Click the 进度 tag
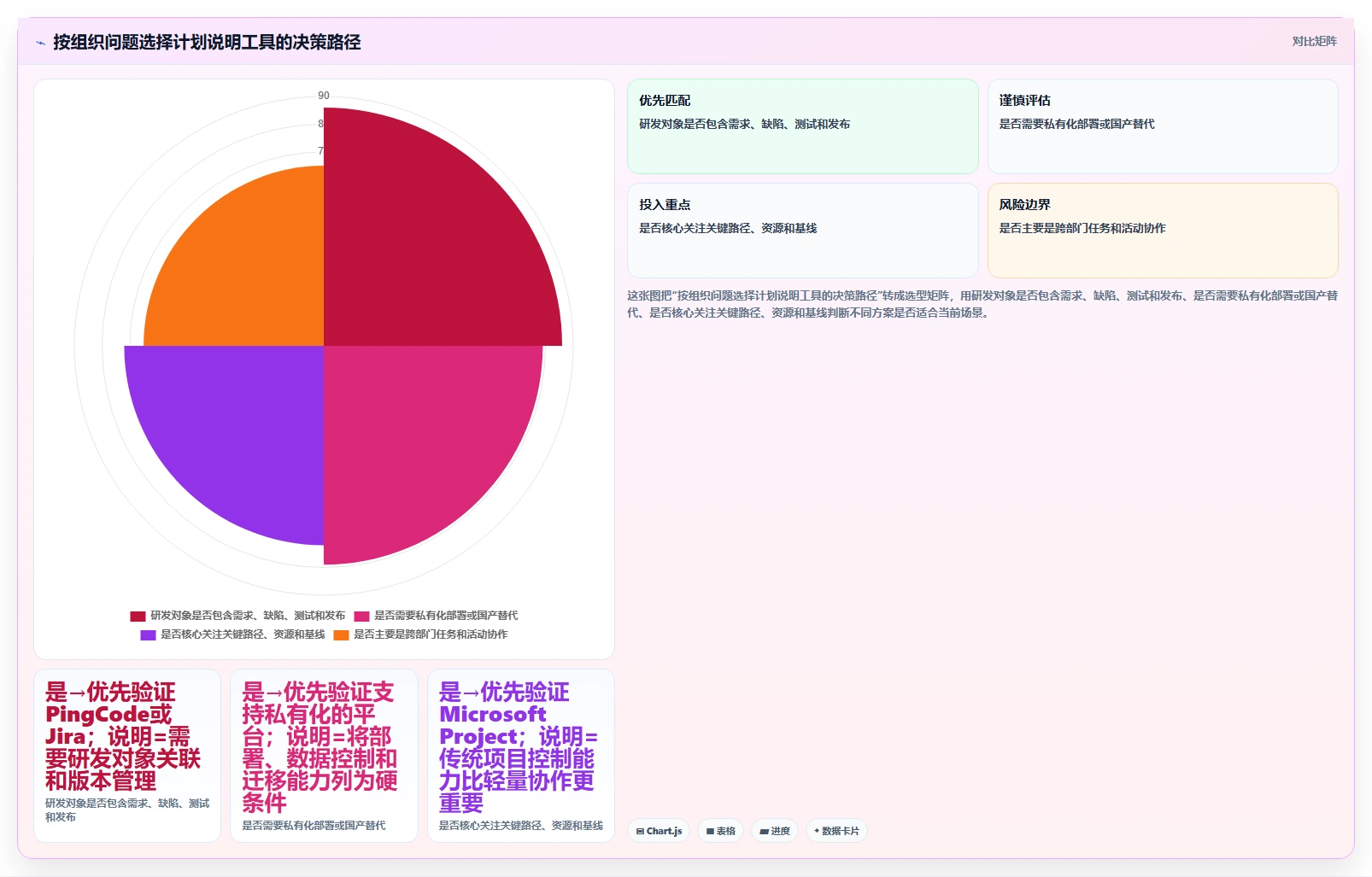The height and width of the screenshot is (877, 1372). pos(775,831)
